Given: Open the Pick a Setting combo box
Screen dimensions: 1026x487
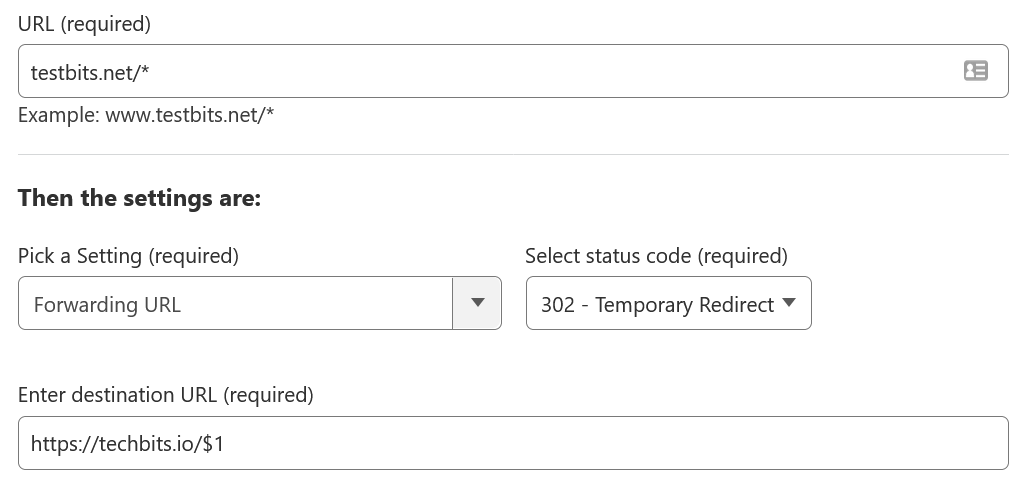Looking at the screenshot, I should click(x=260, y=303).
